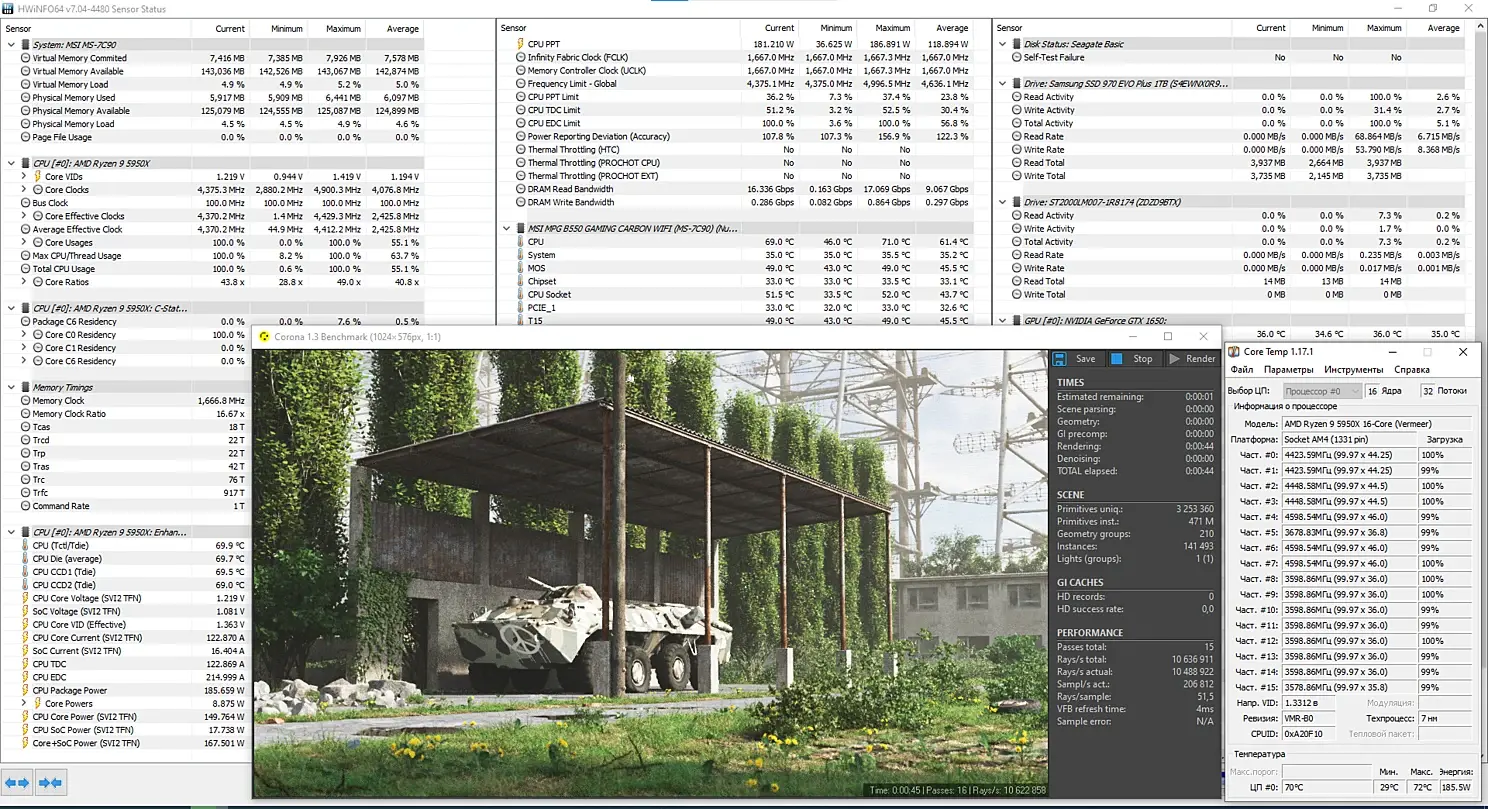The image size is (1488, 809).
Task: Click the Corona Benchmark radiation title icon
Action: point(264,337)
